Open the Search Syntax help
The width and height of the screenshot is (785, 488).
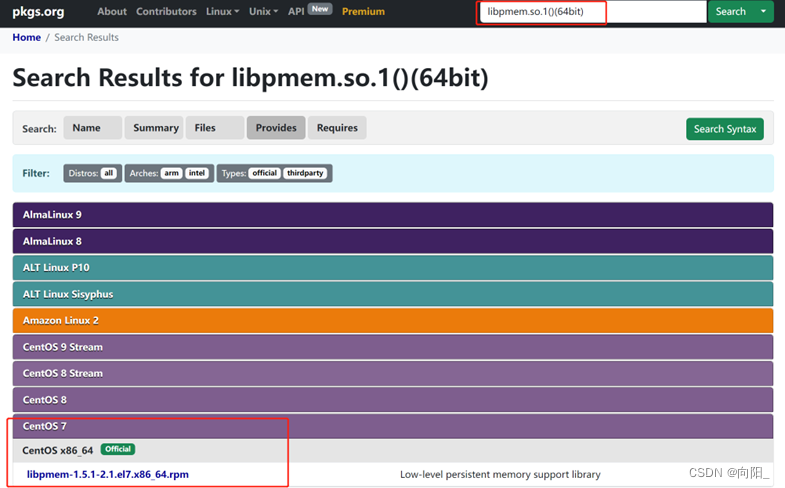click(724, 129)
